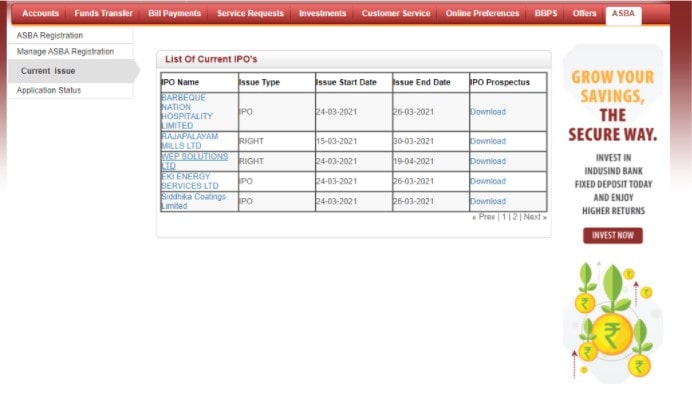Go to Prev page of IPO list
692x393 pixels.
click(484, 217)
